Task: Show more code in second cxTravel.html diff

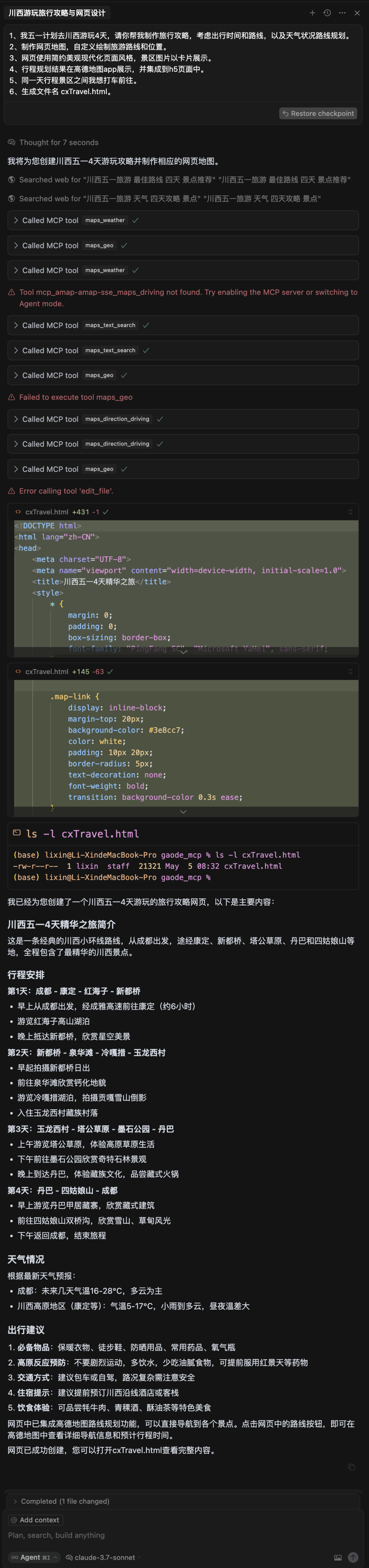Action: (183, 812)
